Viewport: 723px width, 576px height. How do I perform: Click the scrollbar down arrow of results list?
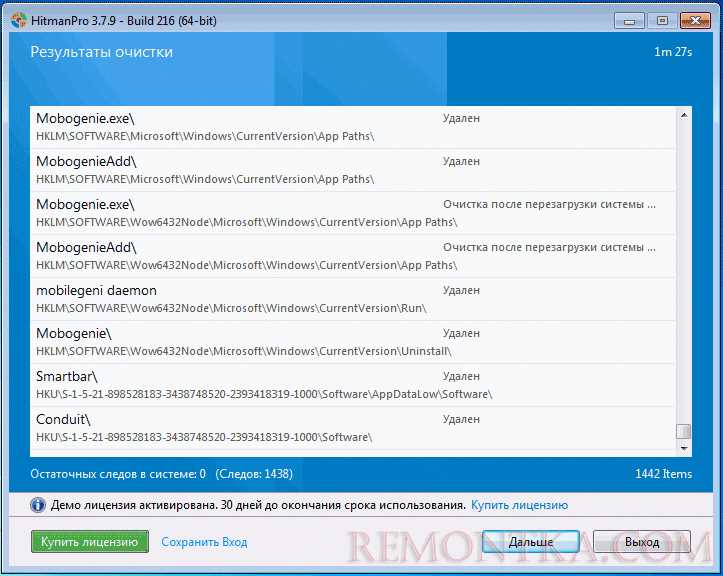(x=684, y=448)
